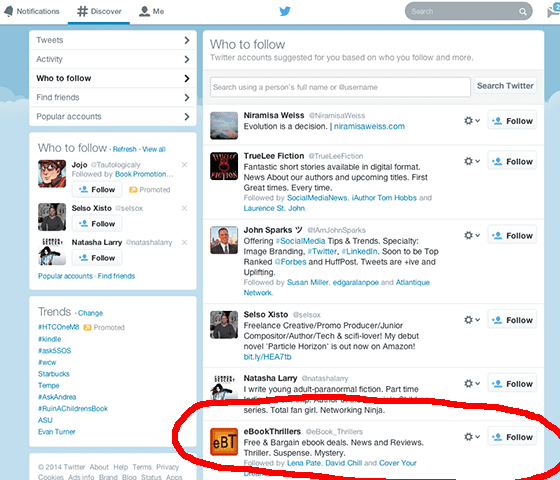560x480 pixels.
Task: Open the bit.ly/HEA7tb link
Action: (268, 357)
